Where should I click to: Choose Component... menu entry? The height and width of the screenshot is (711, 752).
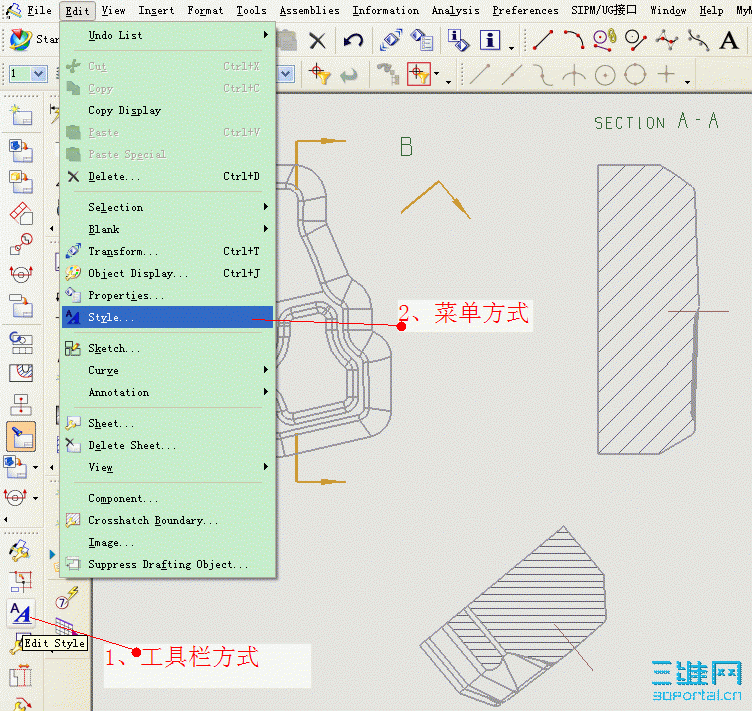(167, 498)
